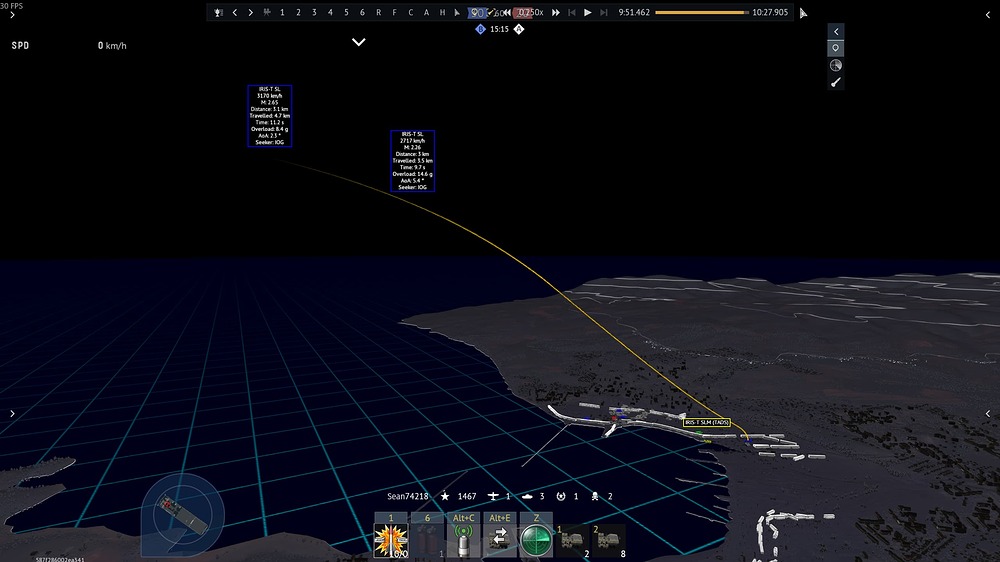Toggle the H HUD option
The width and height of the screenshot is (1000, 562).
pos(442,12)
